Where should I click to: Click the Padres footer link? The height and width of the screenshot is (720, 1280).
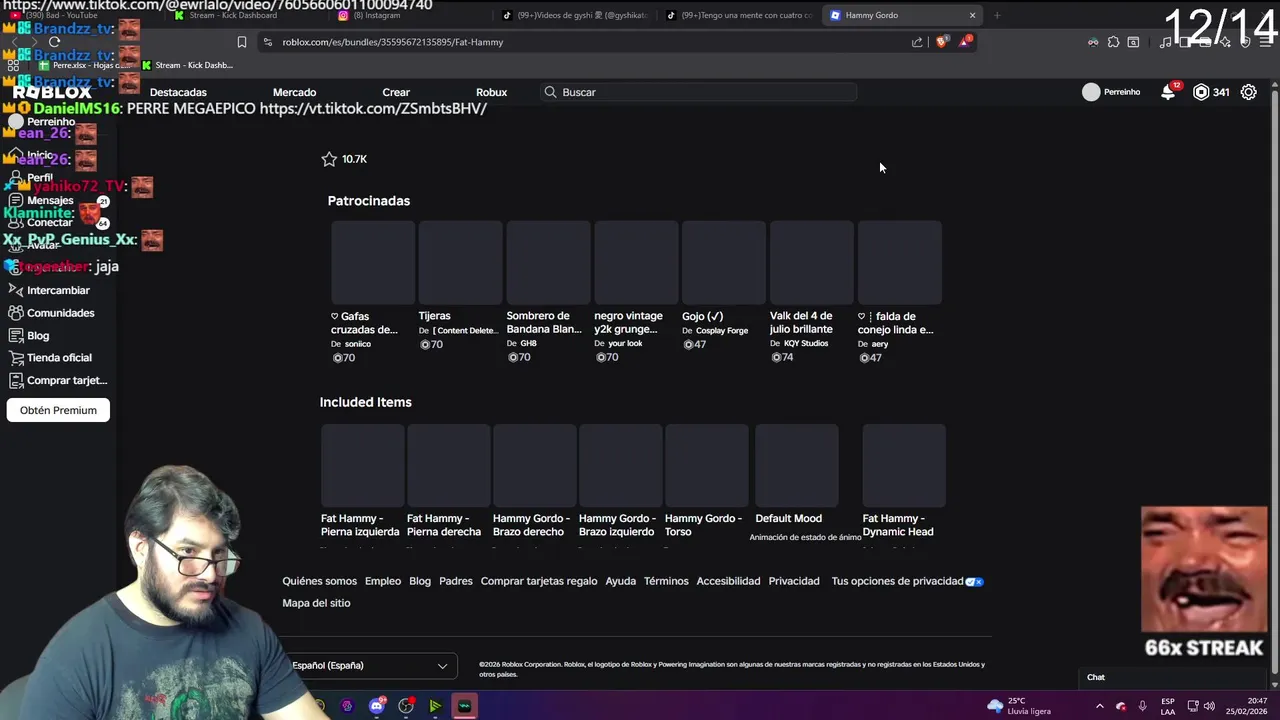click(455, 581)
